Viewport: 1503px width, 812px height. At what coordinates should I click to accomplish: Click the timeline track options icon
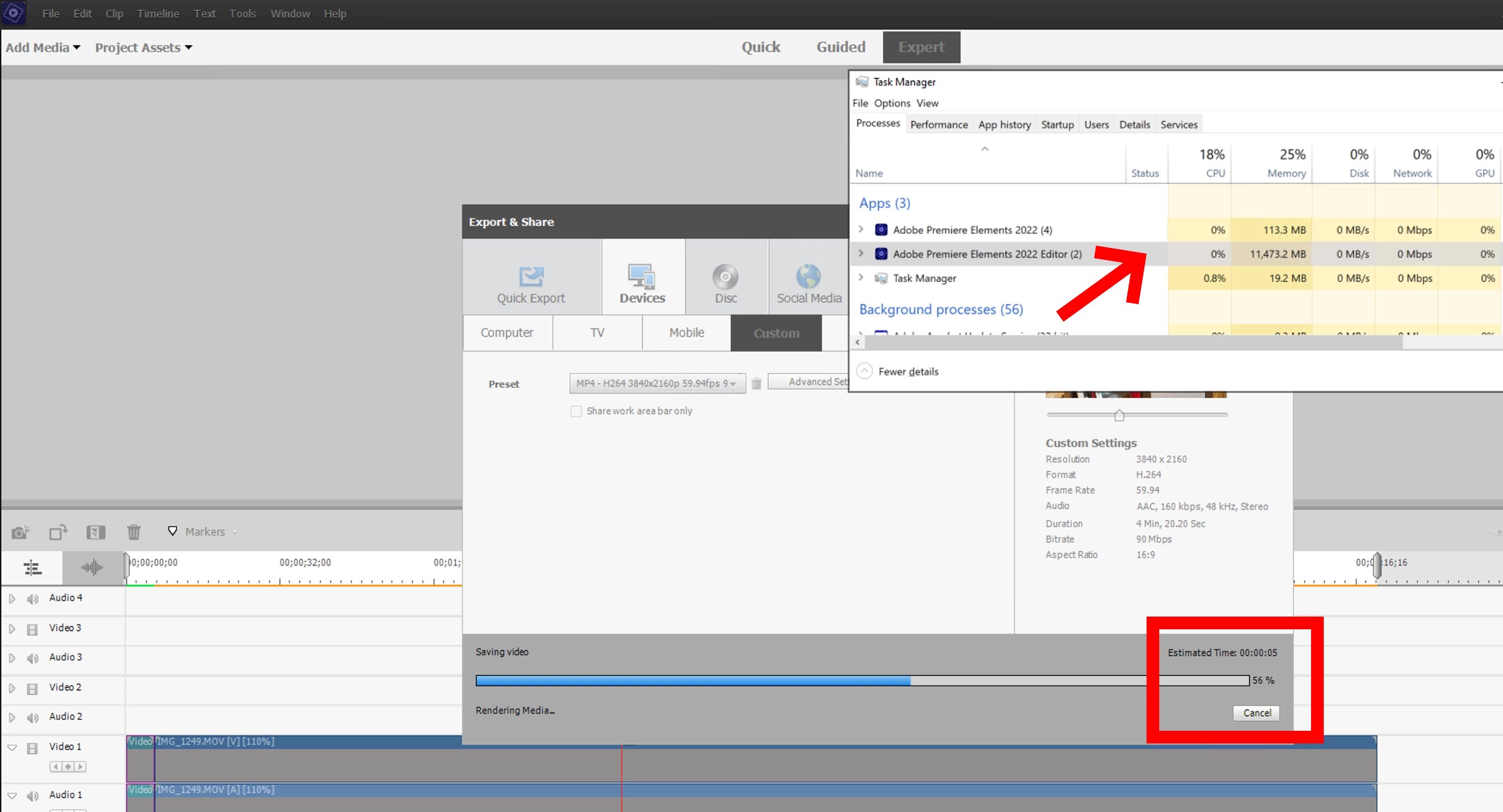pyautogui.click(x=32, y=567)
